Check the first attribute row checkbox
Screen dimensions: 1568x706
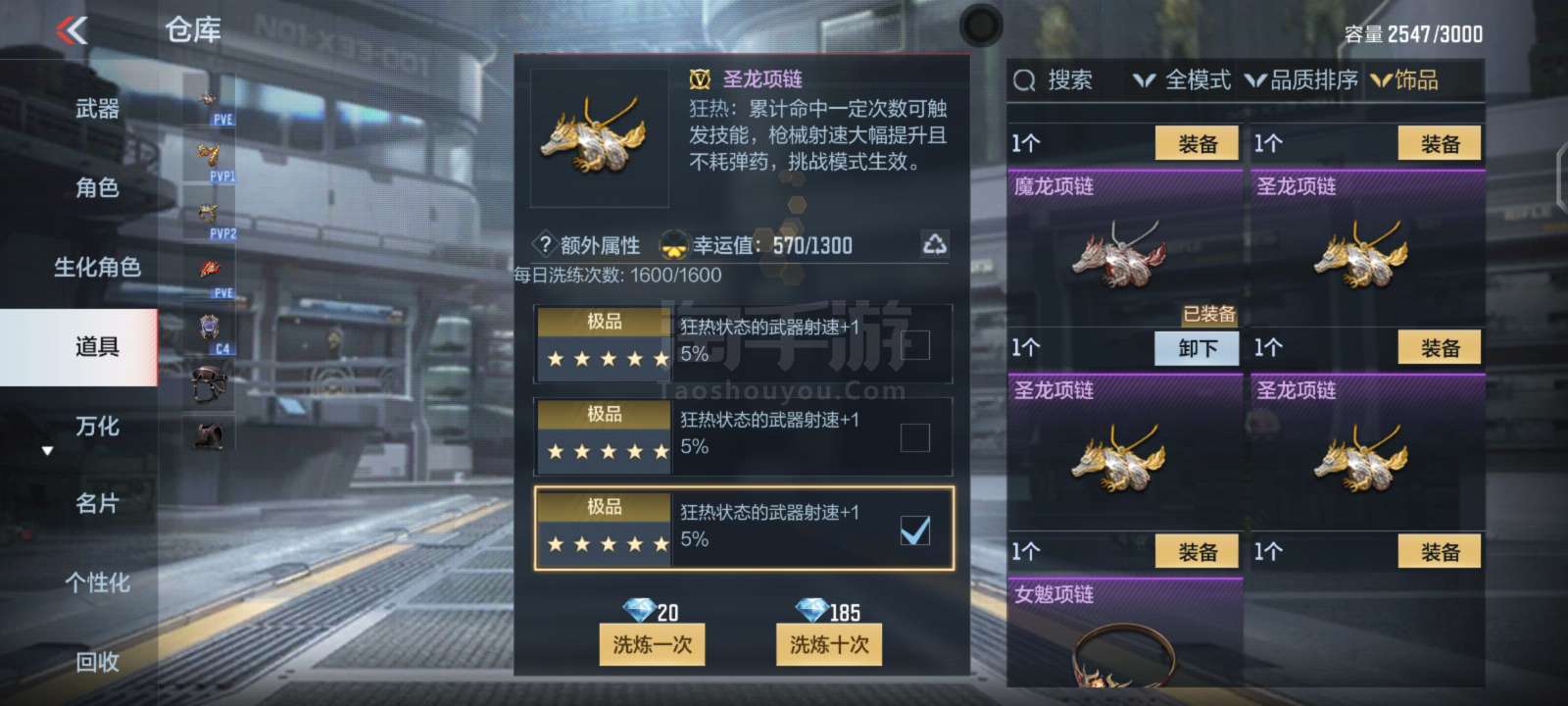point(915,344)
